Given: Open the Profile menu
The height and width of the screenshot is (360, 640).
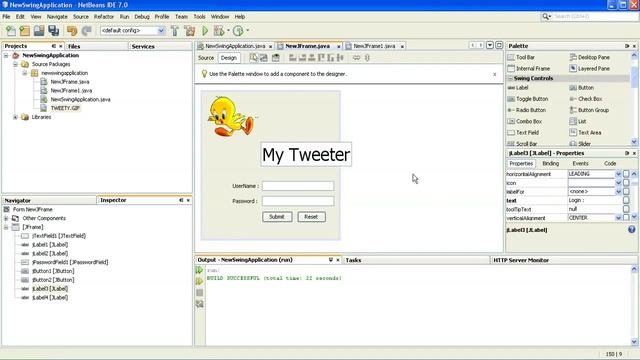Looking at the screenshot, I should 162,17.
